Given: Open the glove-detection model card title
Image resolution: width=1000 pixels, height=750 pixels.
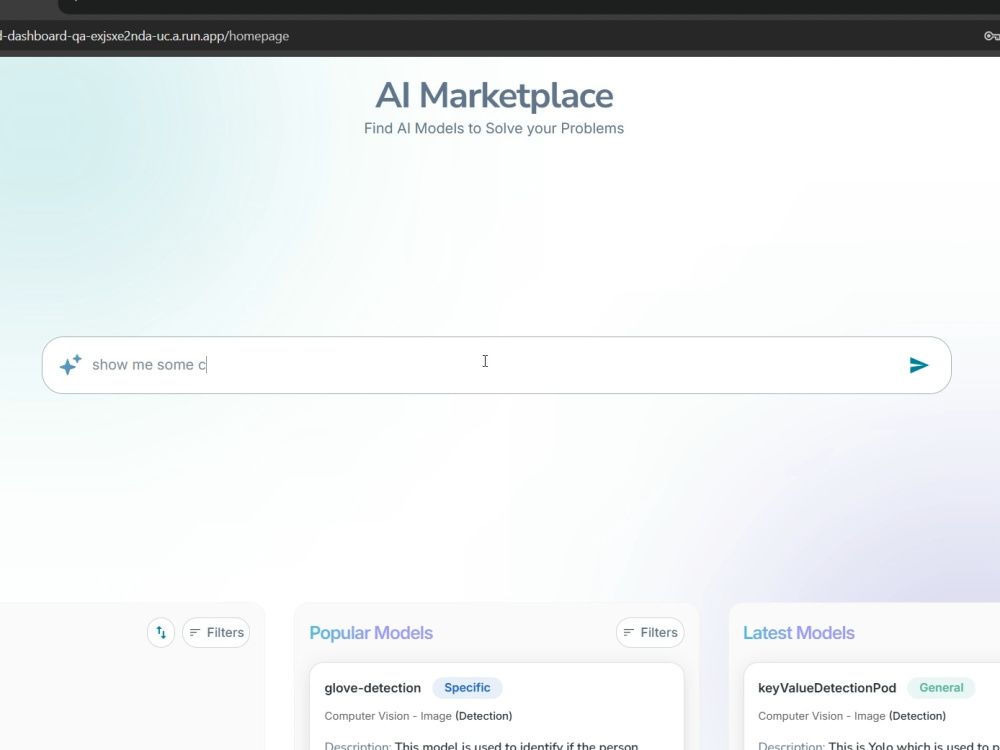Looking at the screenshot, I should [x=372, y=688].
